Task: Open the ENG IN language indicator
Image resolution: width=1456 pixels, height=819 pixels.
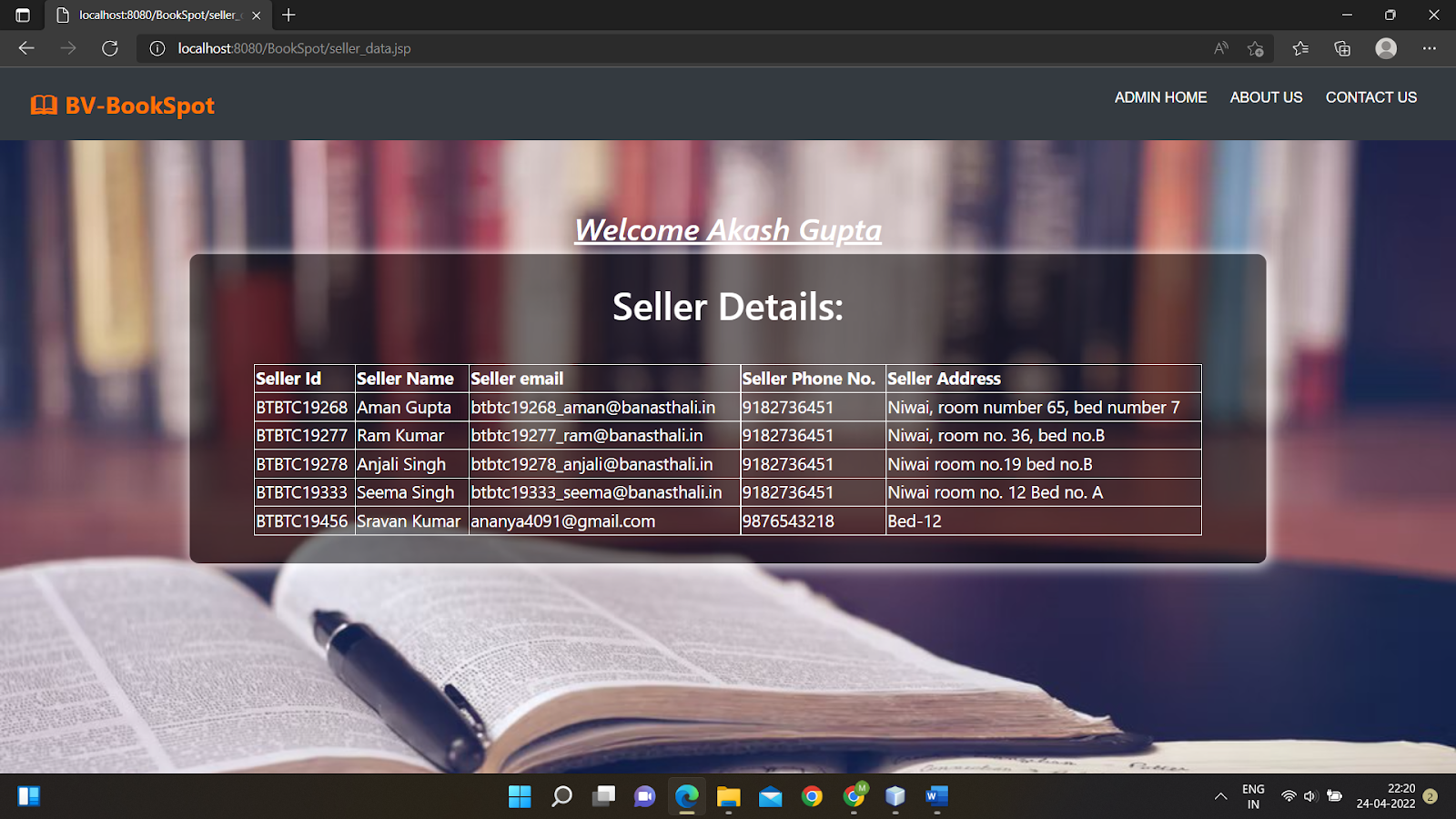Action: [1253, 796]
